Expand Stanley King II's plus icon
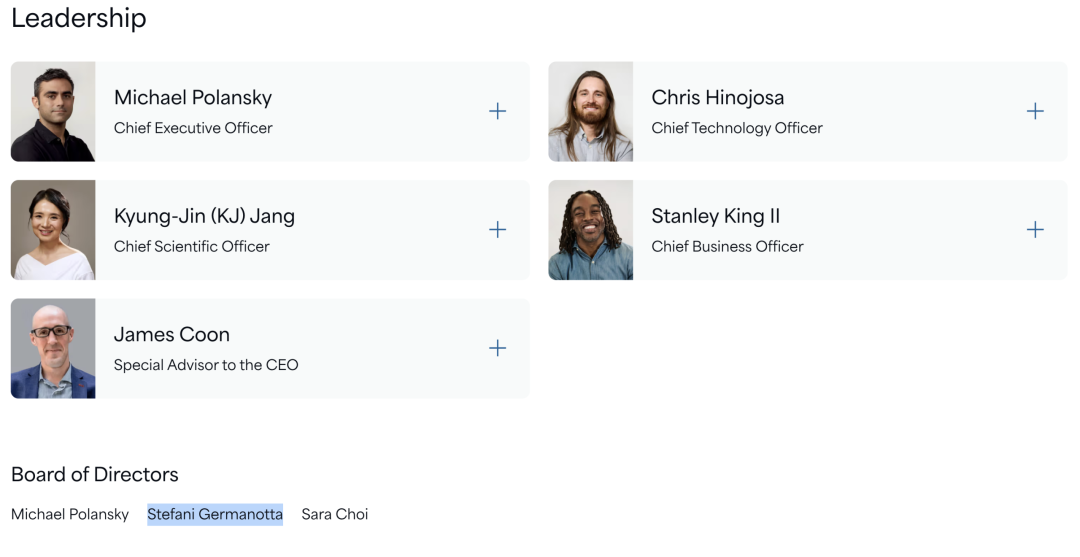The image size is (1080, 557). tap(1035, 230)
